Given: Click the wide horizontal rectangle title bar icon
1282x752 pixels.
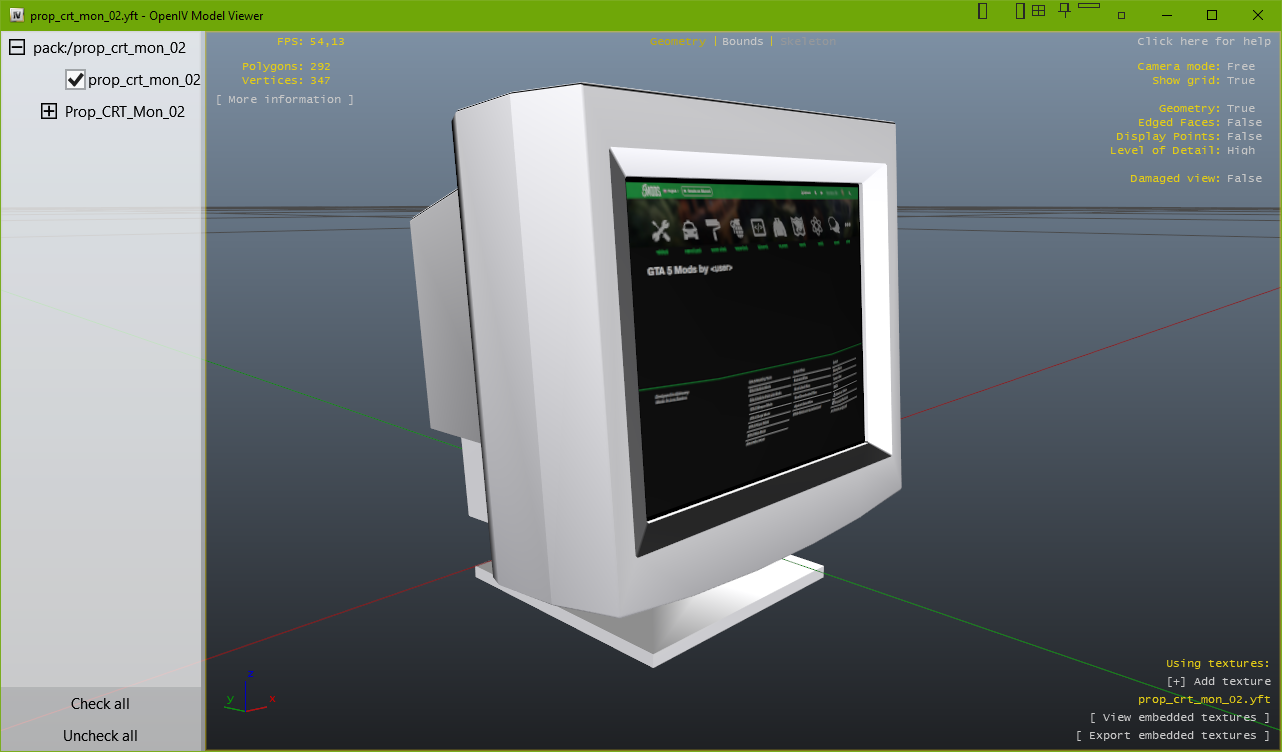Looking at the screenshot, I should tap(1089, 6).
